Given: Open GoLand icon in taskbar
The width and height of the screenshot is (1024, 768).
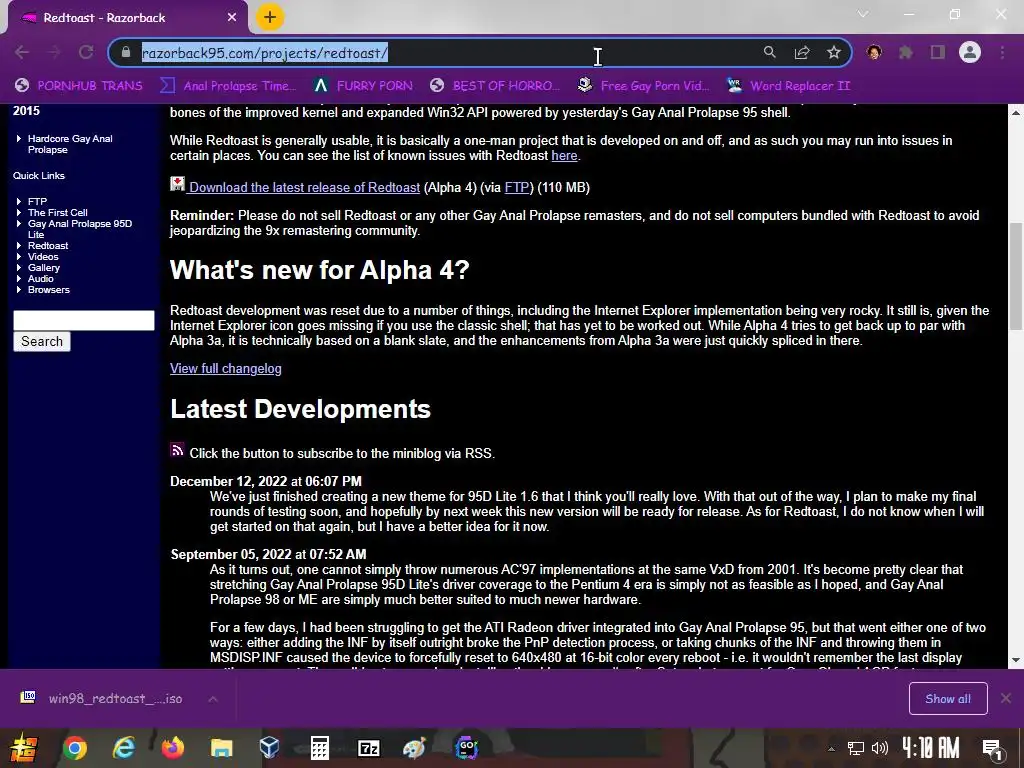Looking at the screenshot, I should pos(466,748).
